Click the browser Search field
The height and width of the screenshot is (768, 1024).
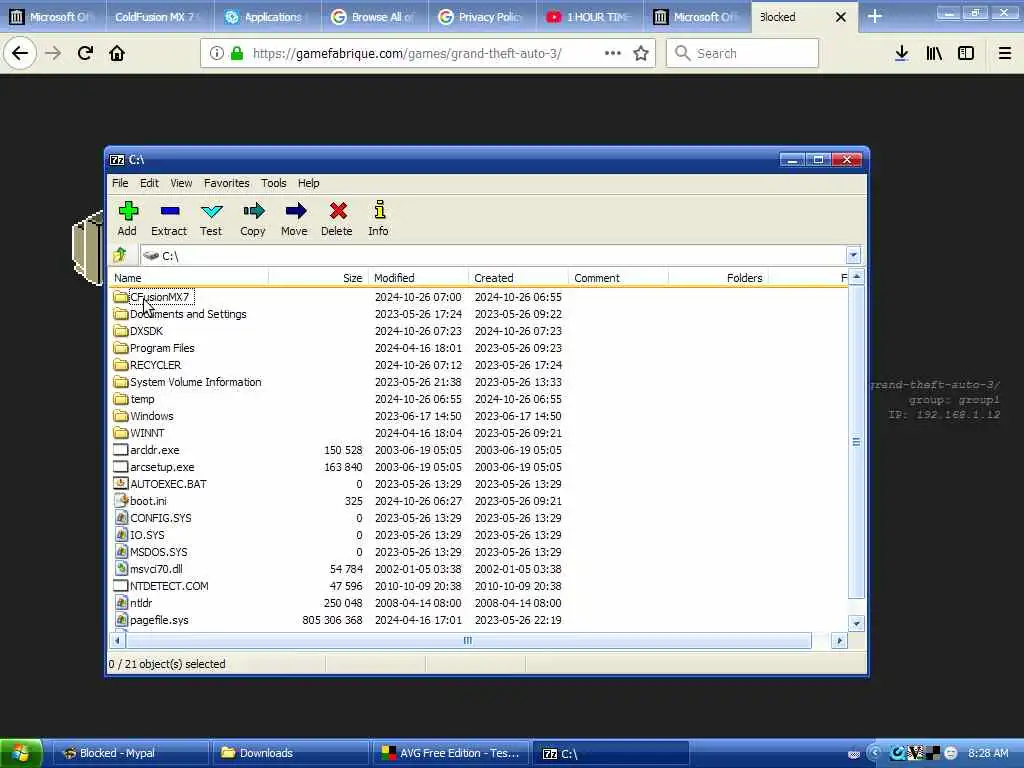tap(743, 54)
